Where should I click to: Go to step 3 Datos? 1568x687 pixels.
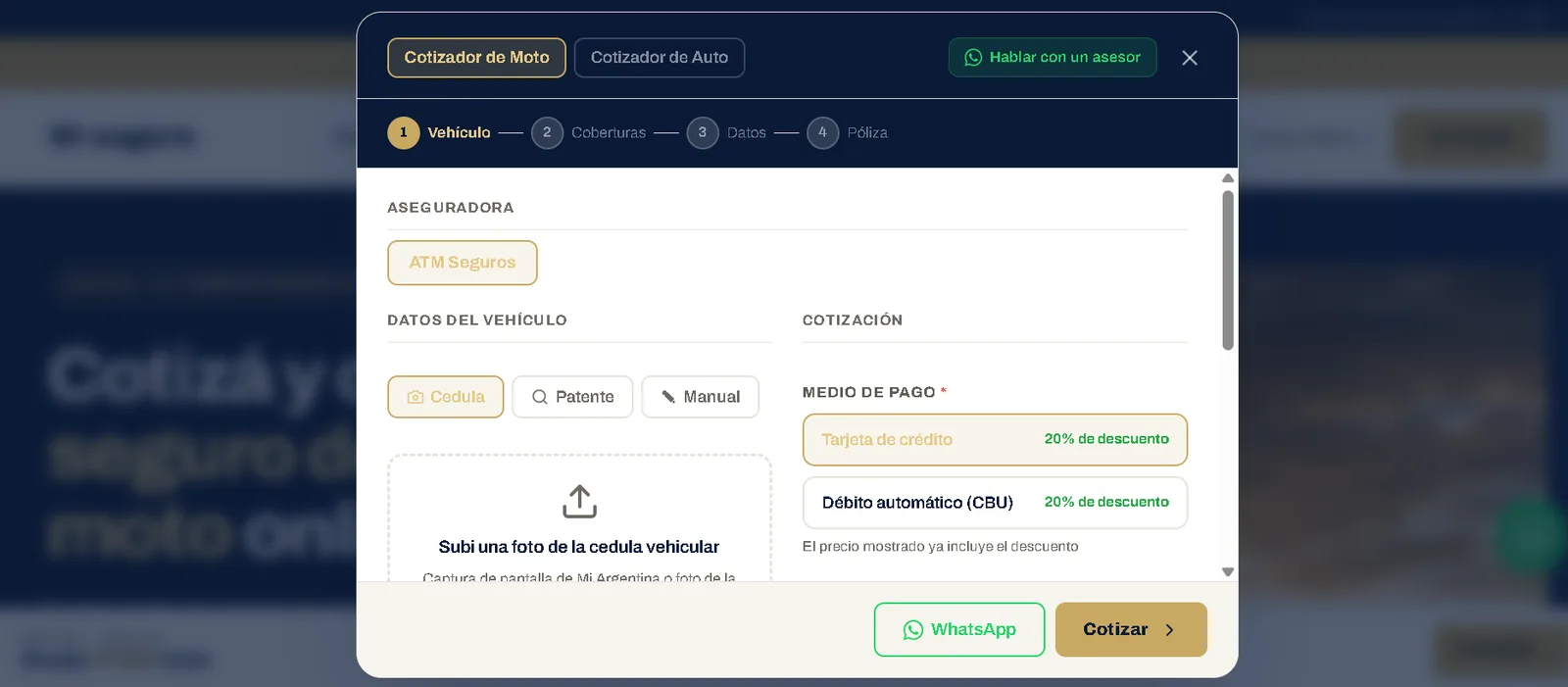click(726, 132)
